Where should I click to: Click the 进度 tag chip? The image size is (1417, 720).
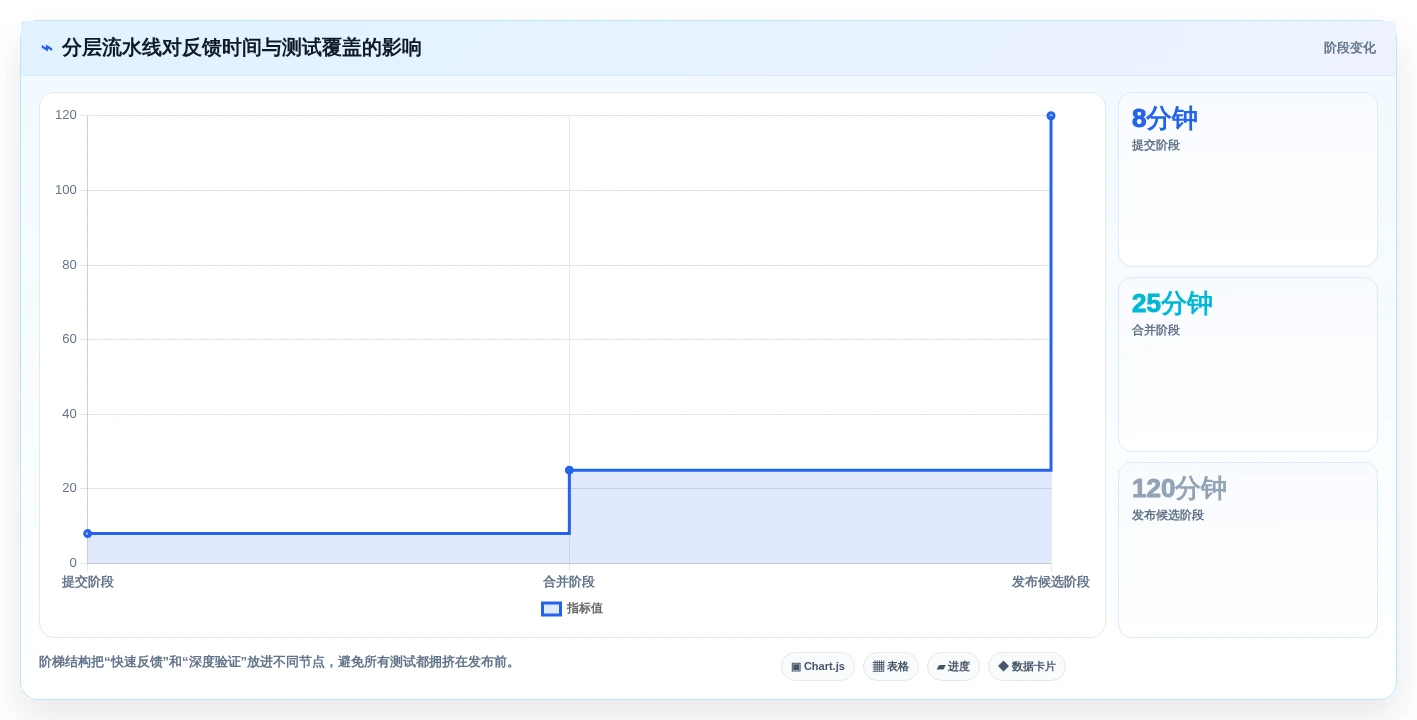tap(953, 667)
